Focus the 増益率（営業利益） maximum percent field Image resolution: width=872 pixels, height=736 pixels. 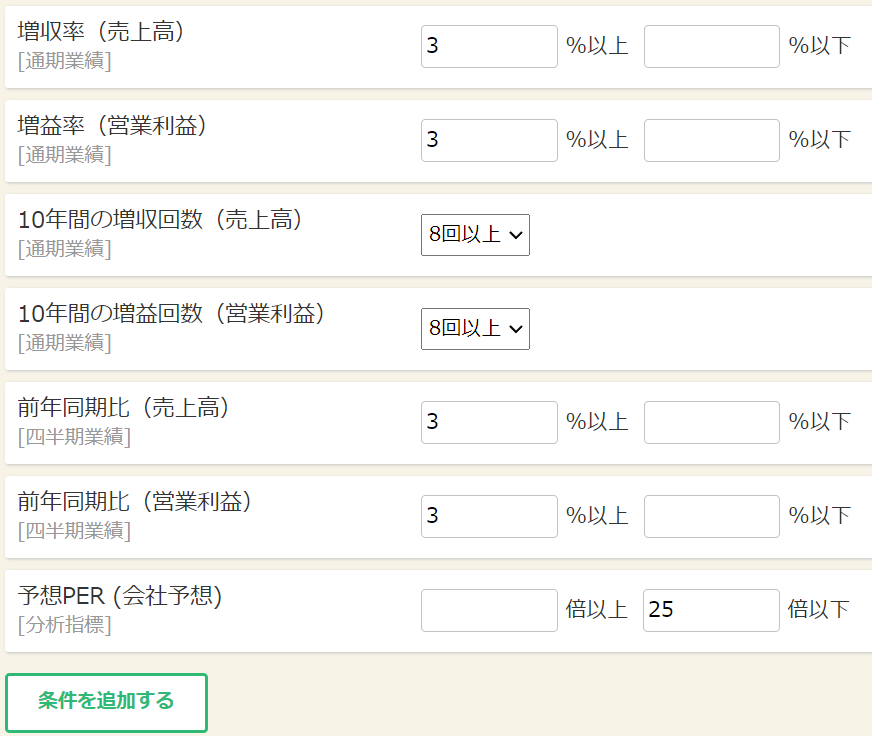711,141
